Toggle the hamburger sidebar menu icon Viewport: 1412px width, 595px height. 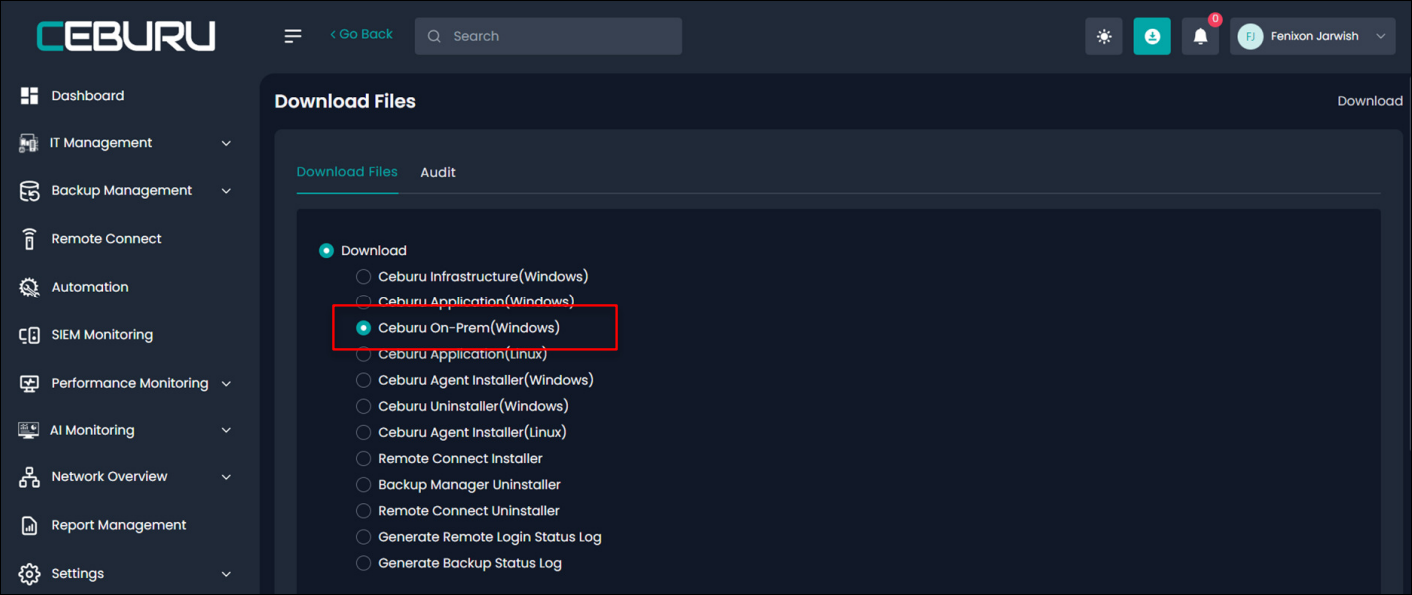pyautogui.click(x=293, y=36)
